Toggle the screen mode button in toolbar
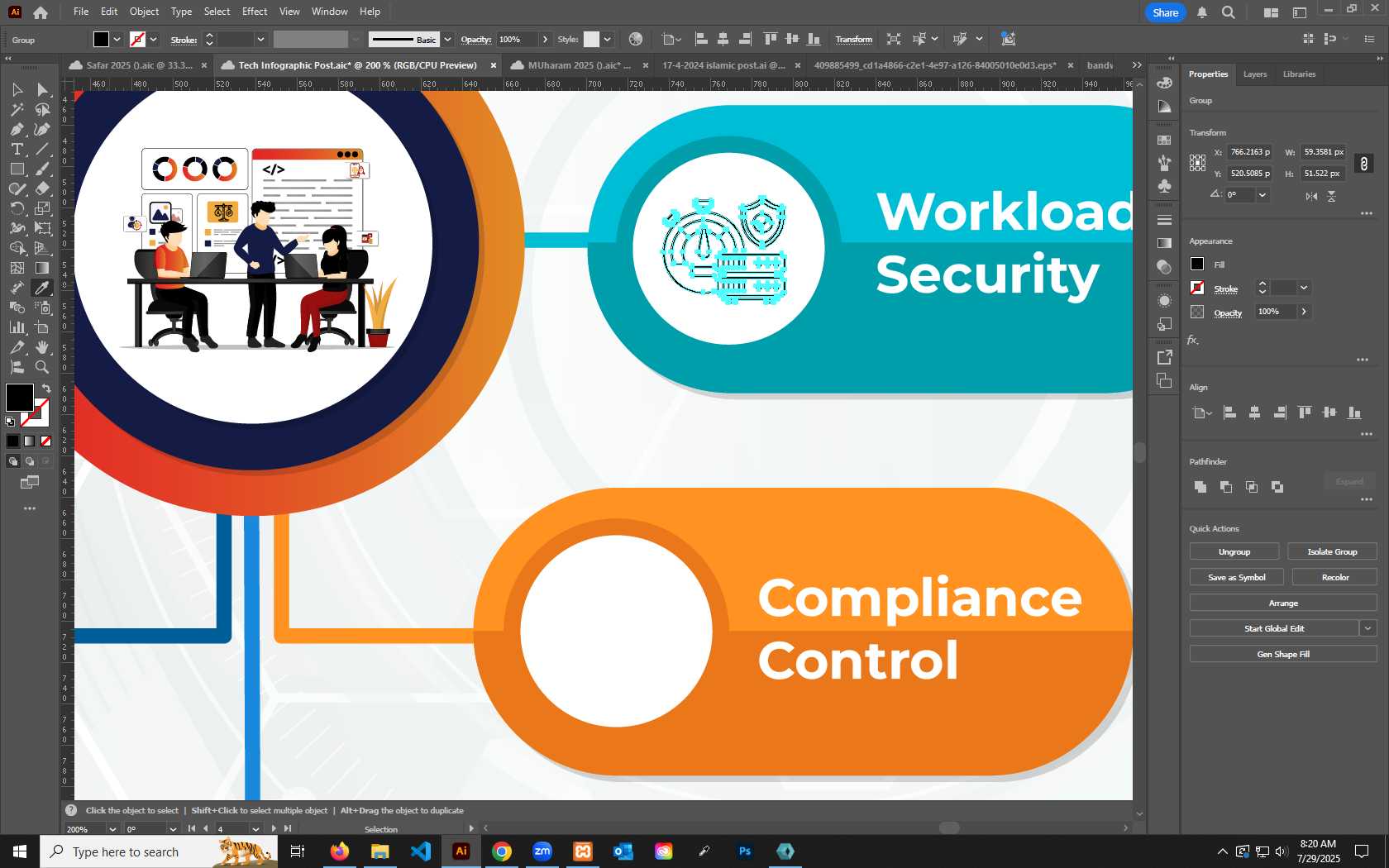 (30, 482)
